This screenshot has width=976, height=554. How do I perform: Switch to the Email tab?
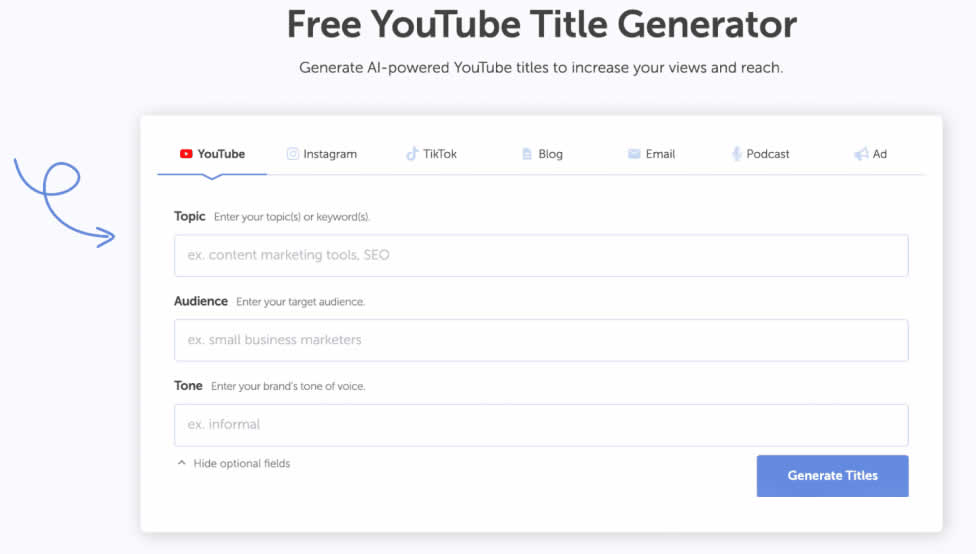tap(660, 154)
